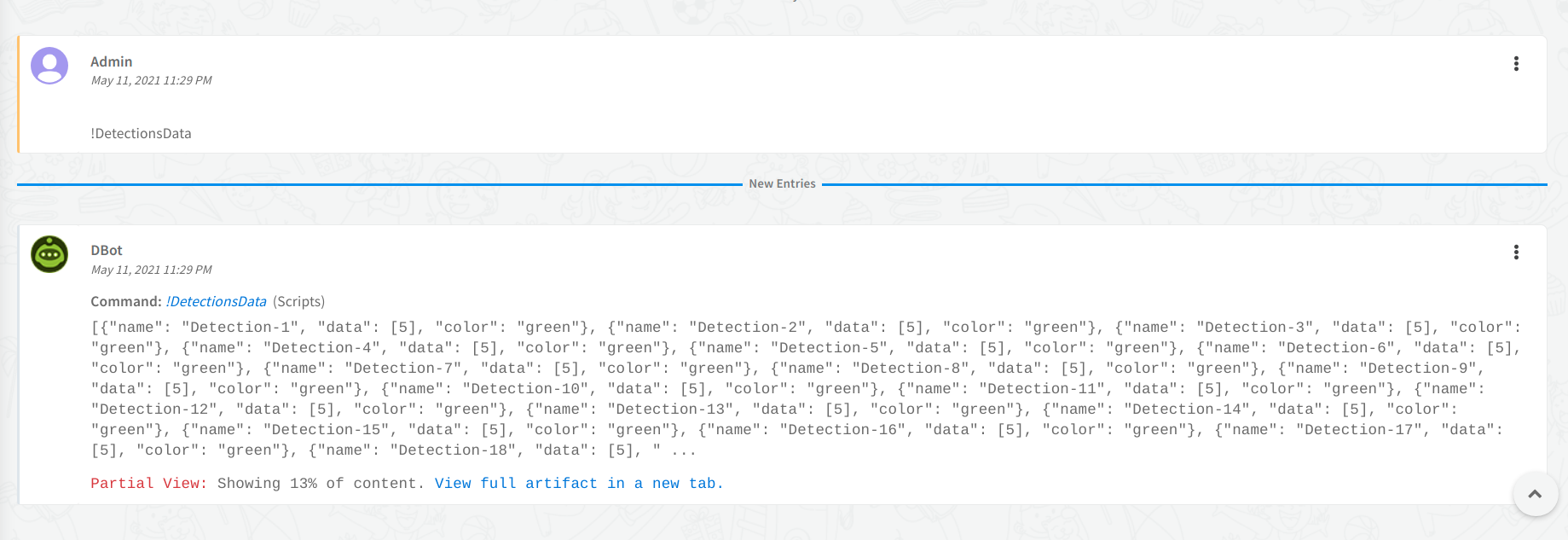
Task: Open the DBot entry's three-dot options menu
Action: tap(1516, 253)
